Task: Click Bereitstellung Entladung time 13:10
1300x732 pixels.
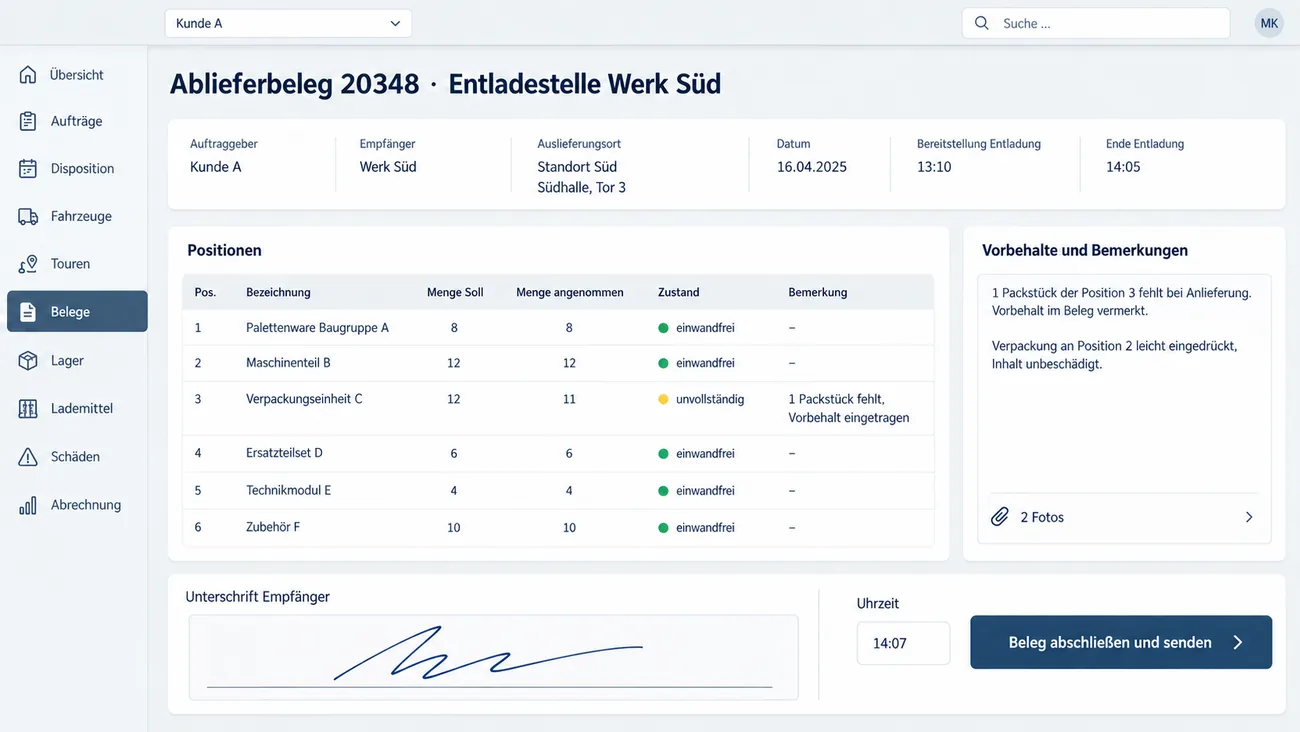Action: [x=934, y=167]
